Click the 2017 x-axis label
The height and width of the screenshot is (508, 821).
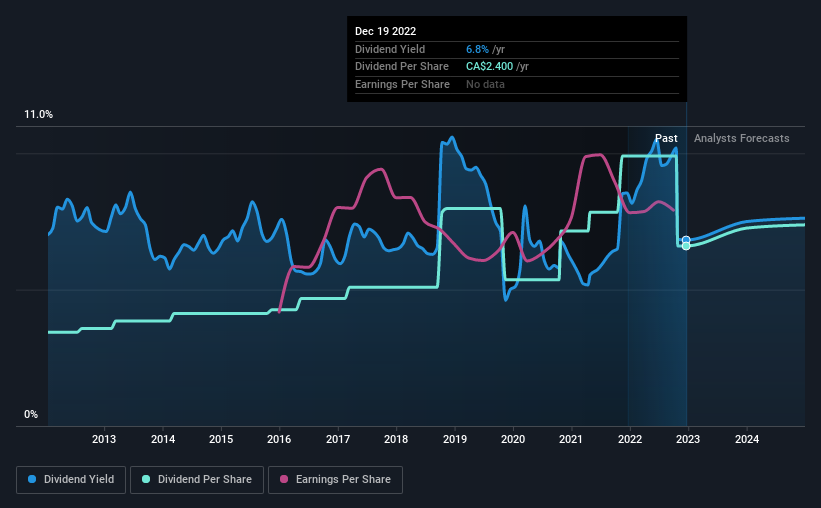click(x=338, y=439)
